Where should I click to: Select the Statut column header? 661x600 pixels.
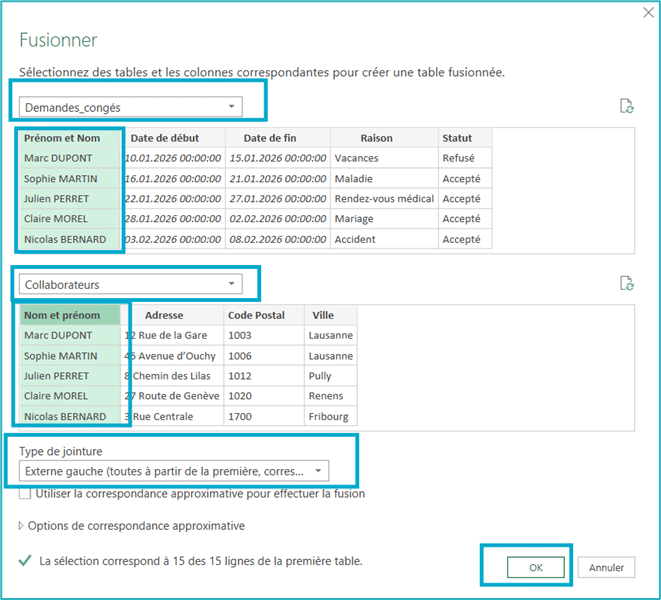(465, 138)
